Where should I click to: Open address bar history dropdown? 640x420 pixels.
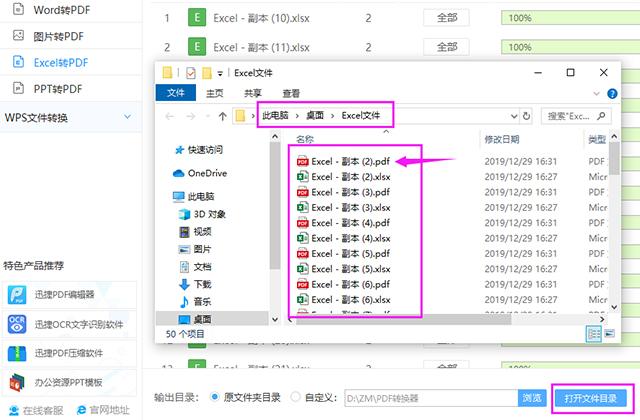(514, 116)
